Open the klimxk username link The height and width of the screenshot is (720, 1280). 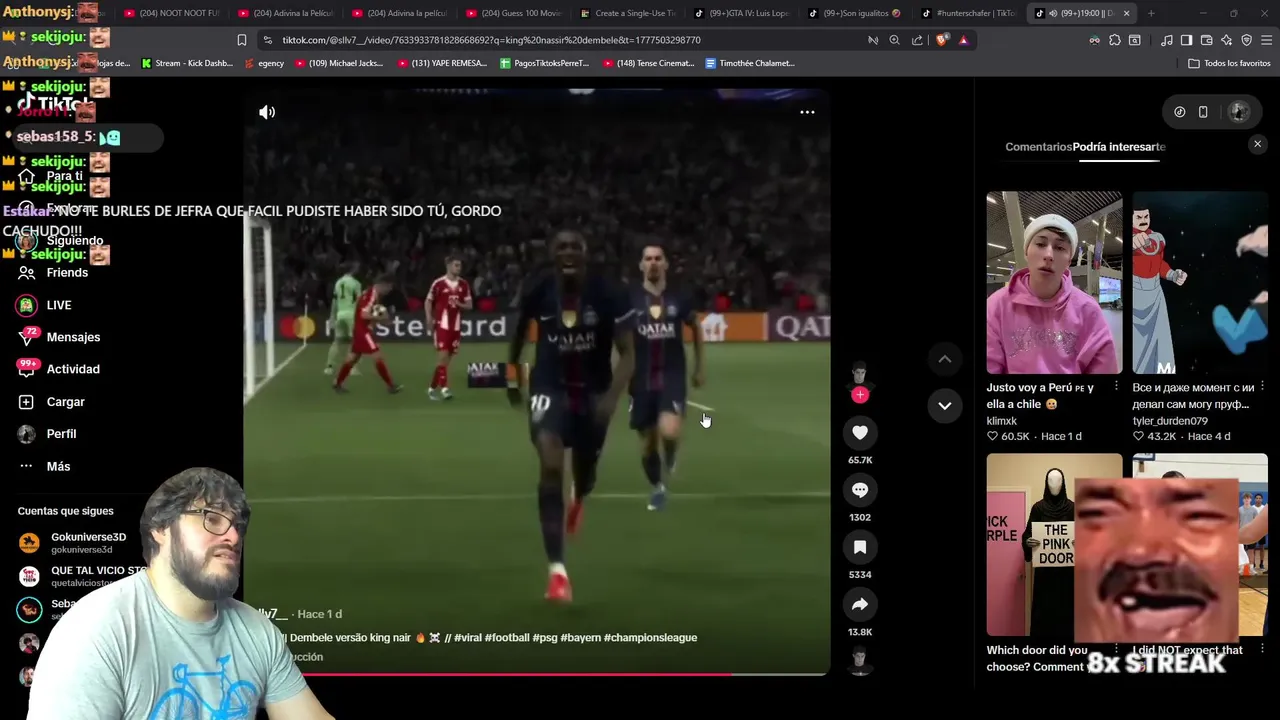(x=1002, y=421)
